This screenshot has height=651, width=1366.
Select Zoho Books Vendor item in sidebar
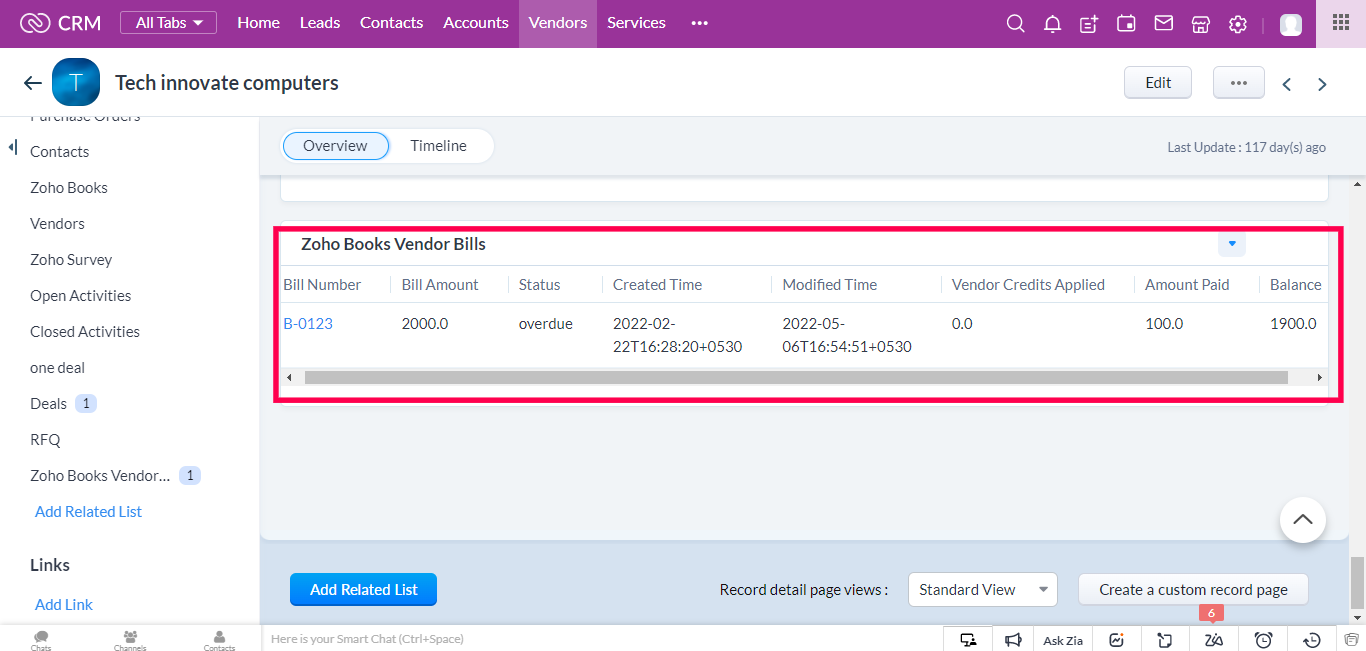[x=100, y=476]
